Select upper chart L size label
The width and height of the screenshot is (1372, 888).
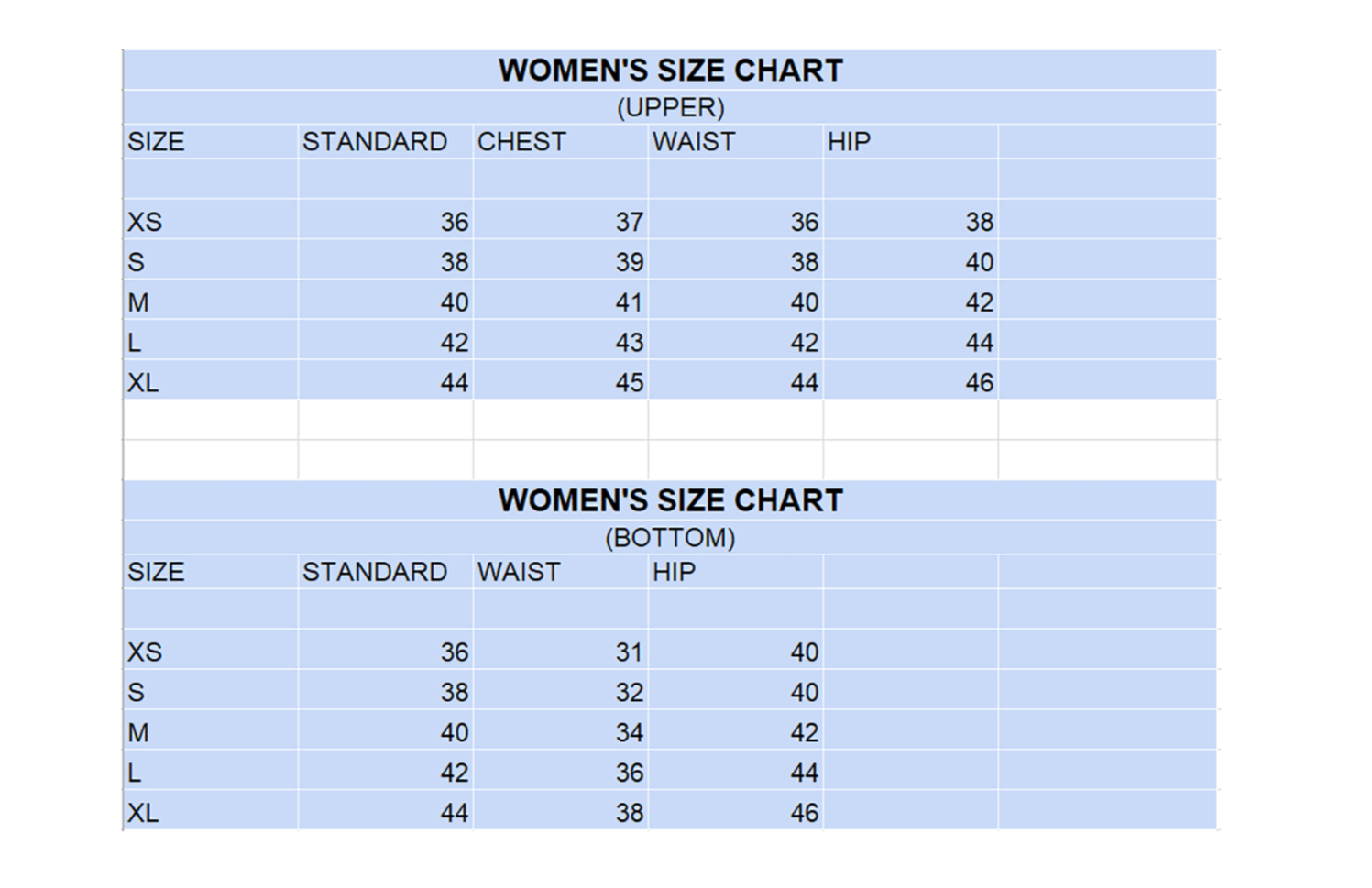point(135,343)
